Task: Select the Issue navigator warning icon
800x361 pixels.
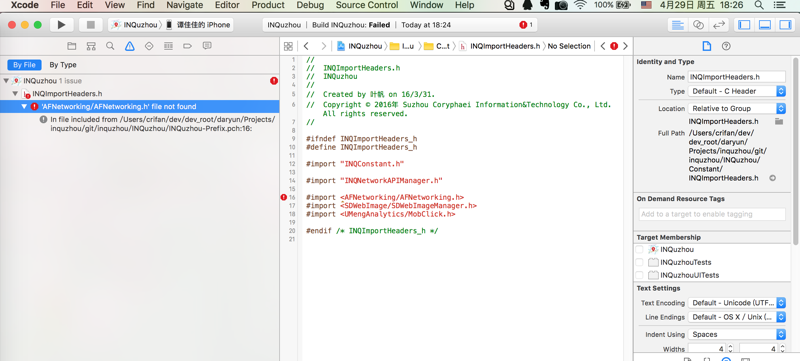Action: tap(130, 46)
